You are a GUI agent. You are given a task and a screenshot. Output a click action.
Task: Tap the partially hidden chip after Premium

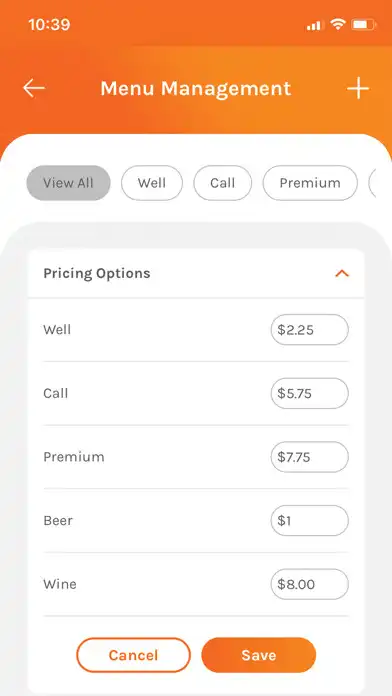point(372,183)
